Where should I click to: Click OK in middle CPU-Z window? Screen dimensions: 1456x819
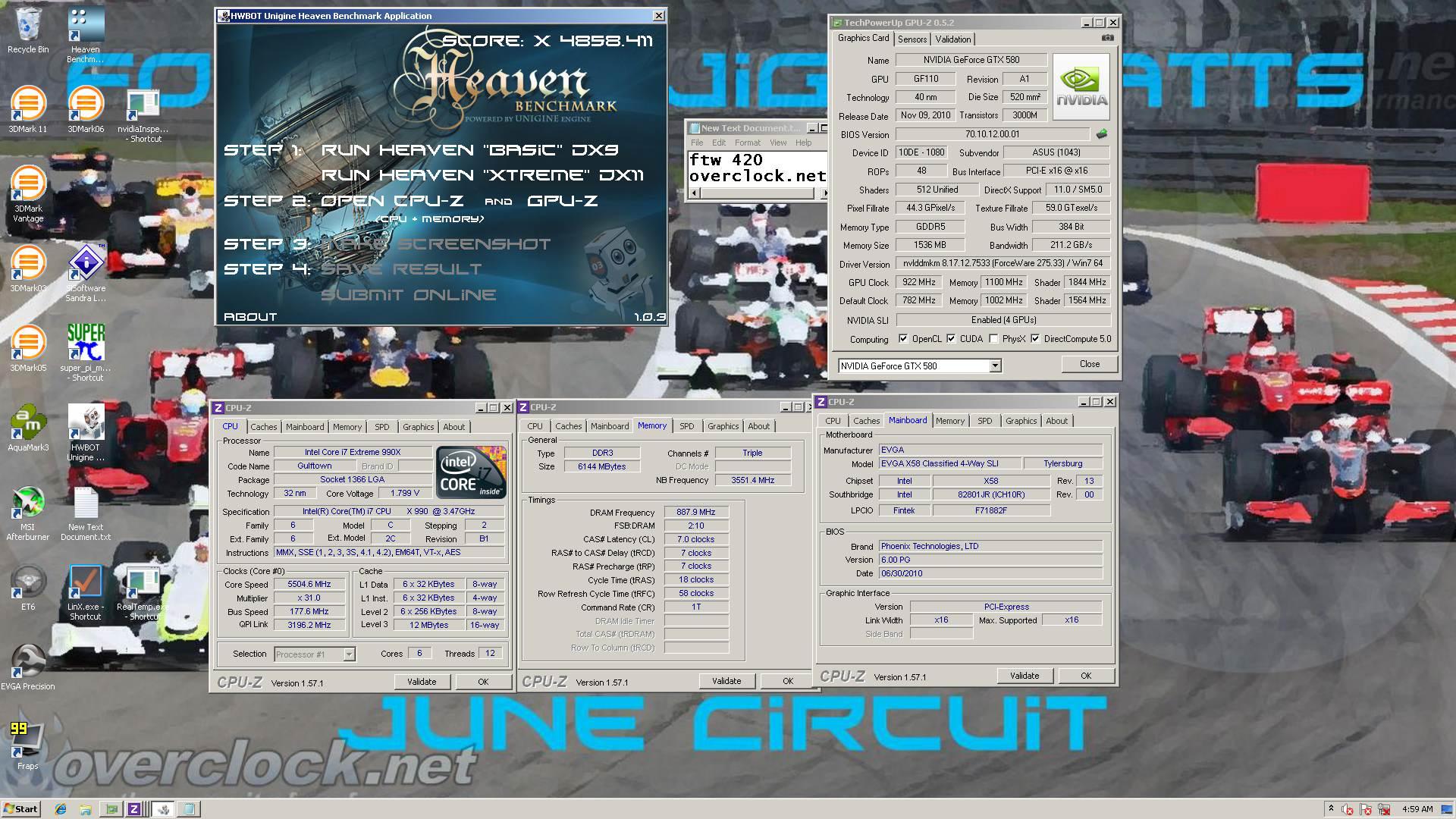click(788, 681)
